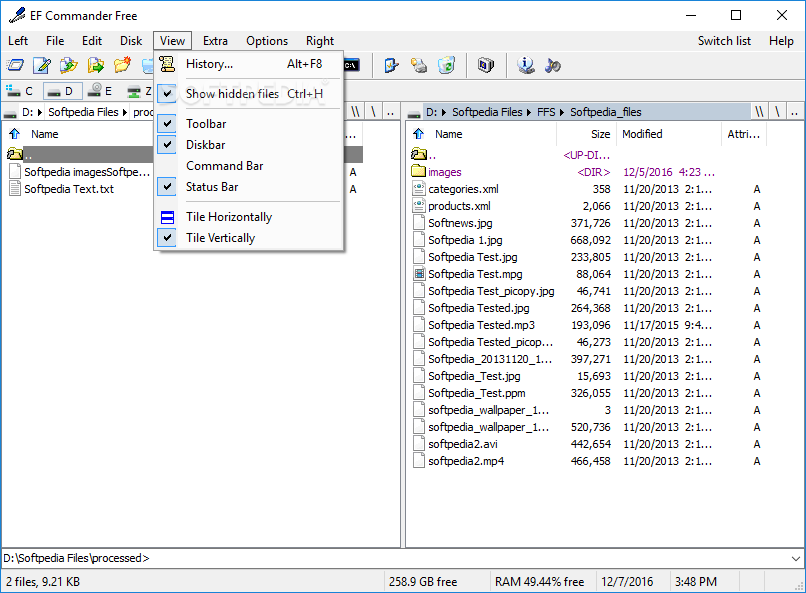806x593 pixels.
Task: Click the New folder toolbar icon
Action: pyautogui.click(x=122, y=65)
